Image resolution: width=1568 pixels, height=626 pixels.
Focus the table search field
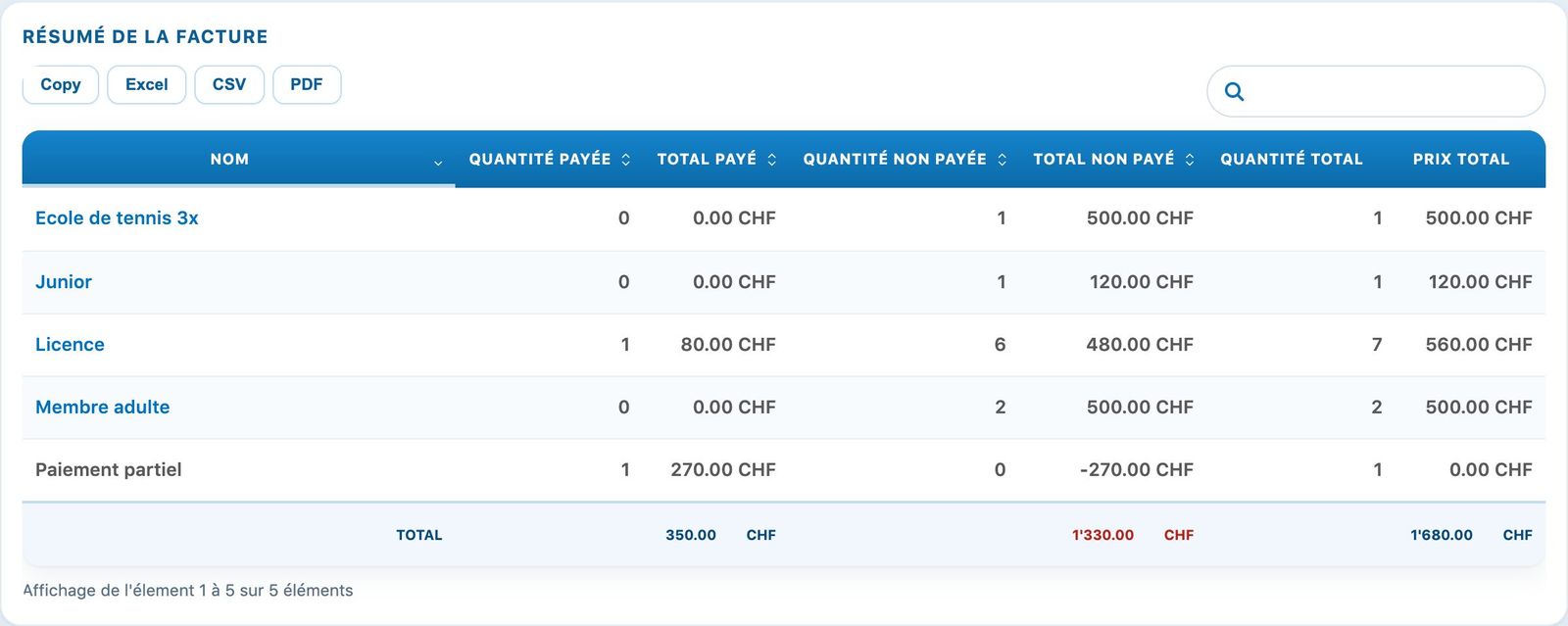pos(1376,91)
